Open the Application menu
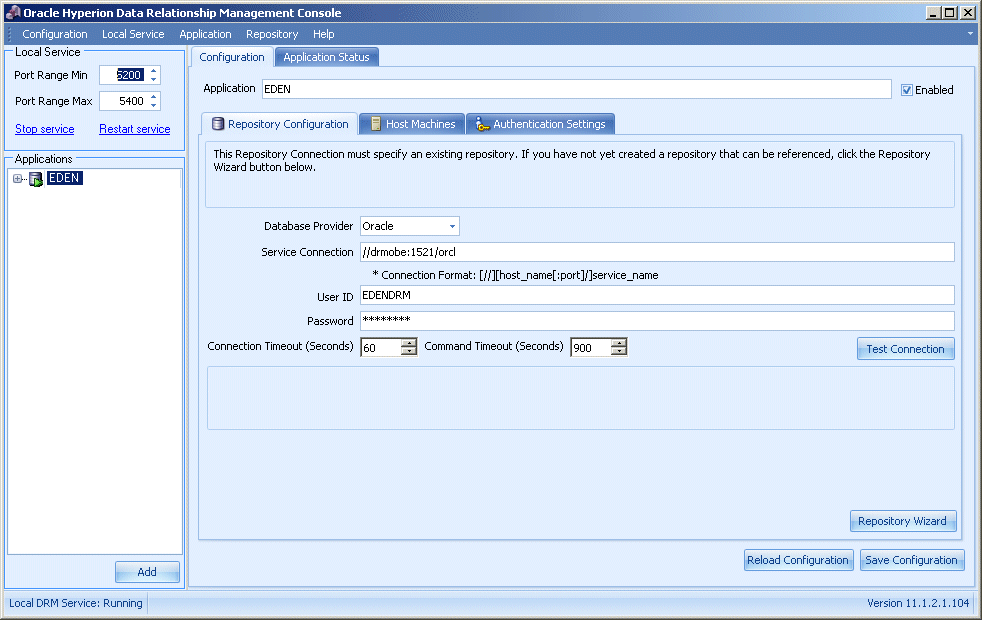Image resolution: width=982 pixels, height=620 pixels. (205, 34)
